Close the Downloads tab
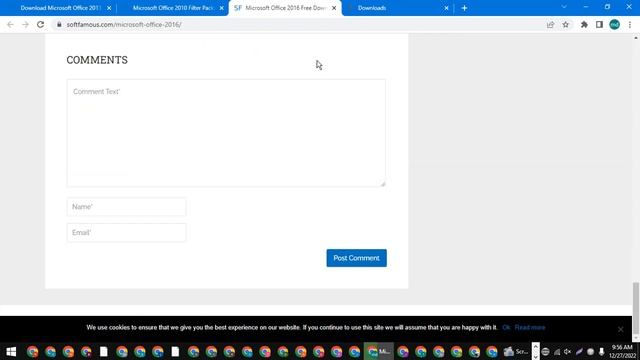This screenshot has height=360, width=640. (x=446, y=8)
